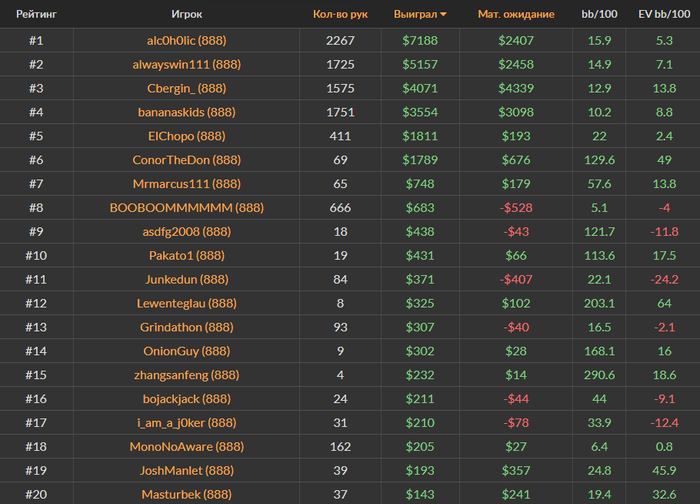Select player Junkedun (888)
The height and width of the screenshot is (504, 700).
pyautogui.click(x=186, y=279)
